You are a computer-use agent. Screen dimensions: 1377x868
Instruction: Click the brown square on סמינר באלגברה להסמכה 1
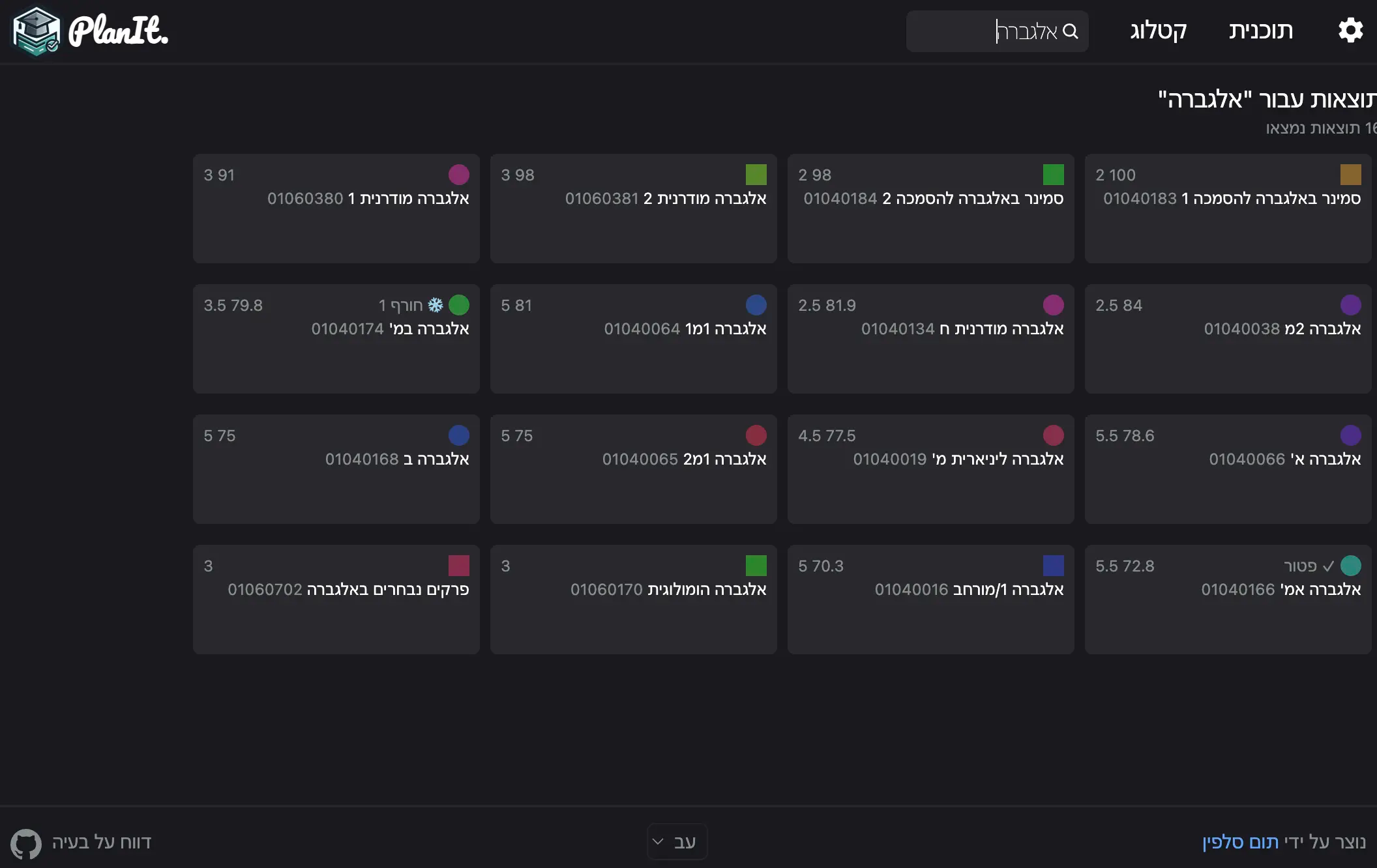tap(1350, 175)
